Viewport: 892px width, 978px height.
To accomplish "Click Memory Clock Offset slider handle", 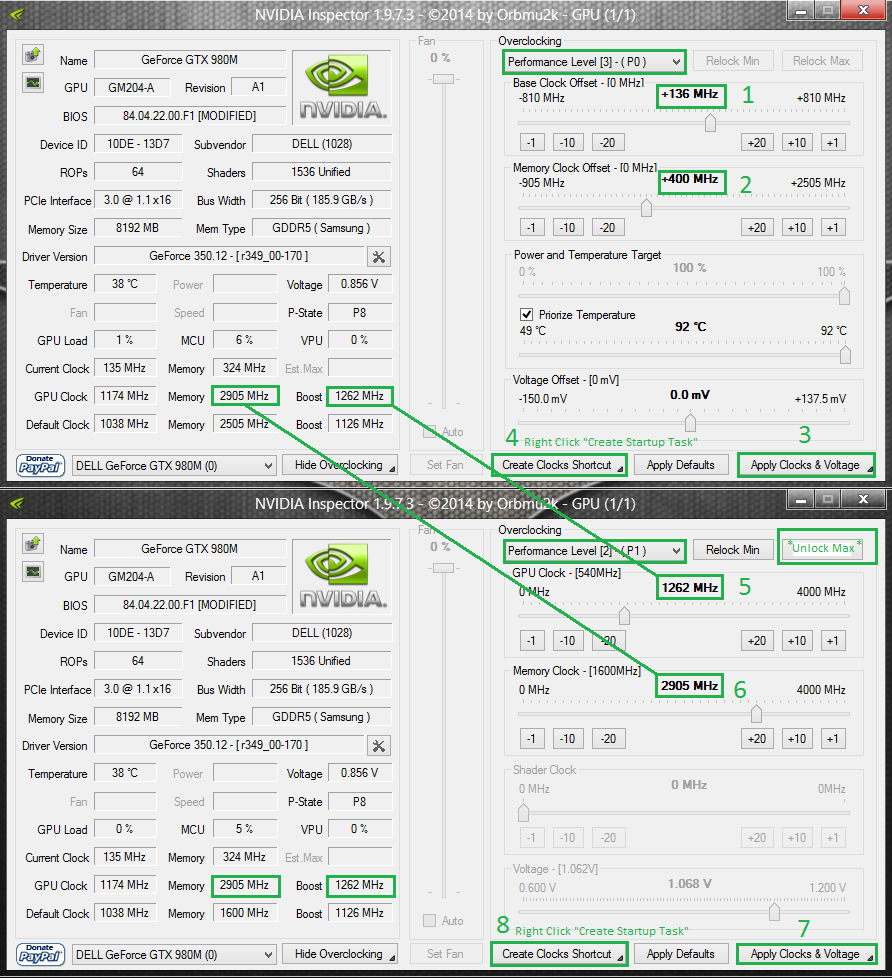I will click(646, 207).
